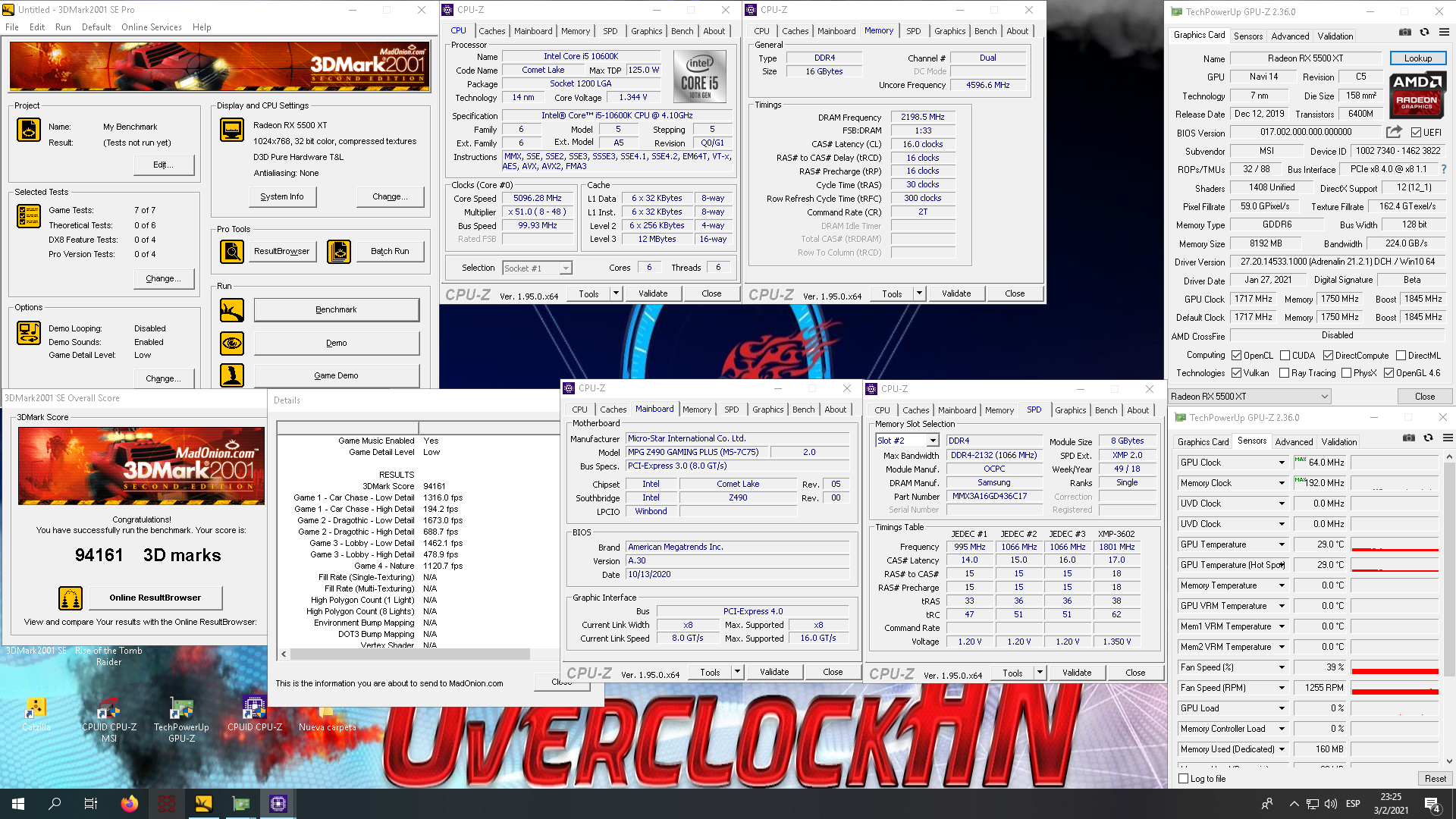Screen dimensions: 1456x819
Task: Click the taskbar Search icon
Action: (55, 804)
